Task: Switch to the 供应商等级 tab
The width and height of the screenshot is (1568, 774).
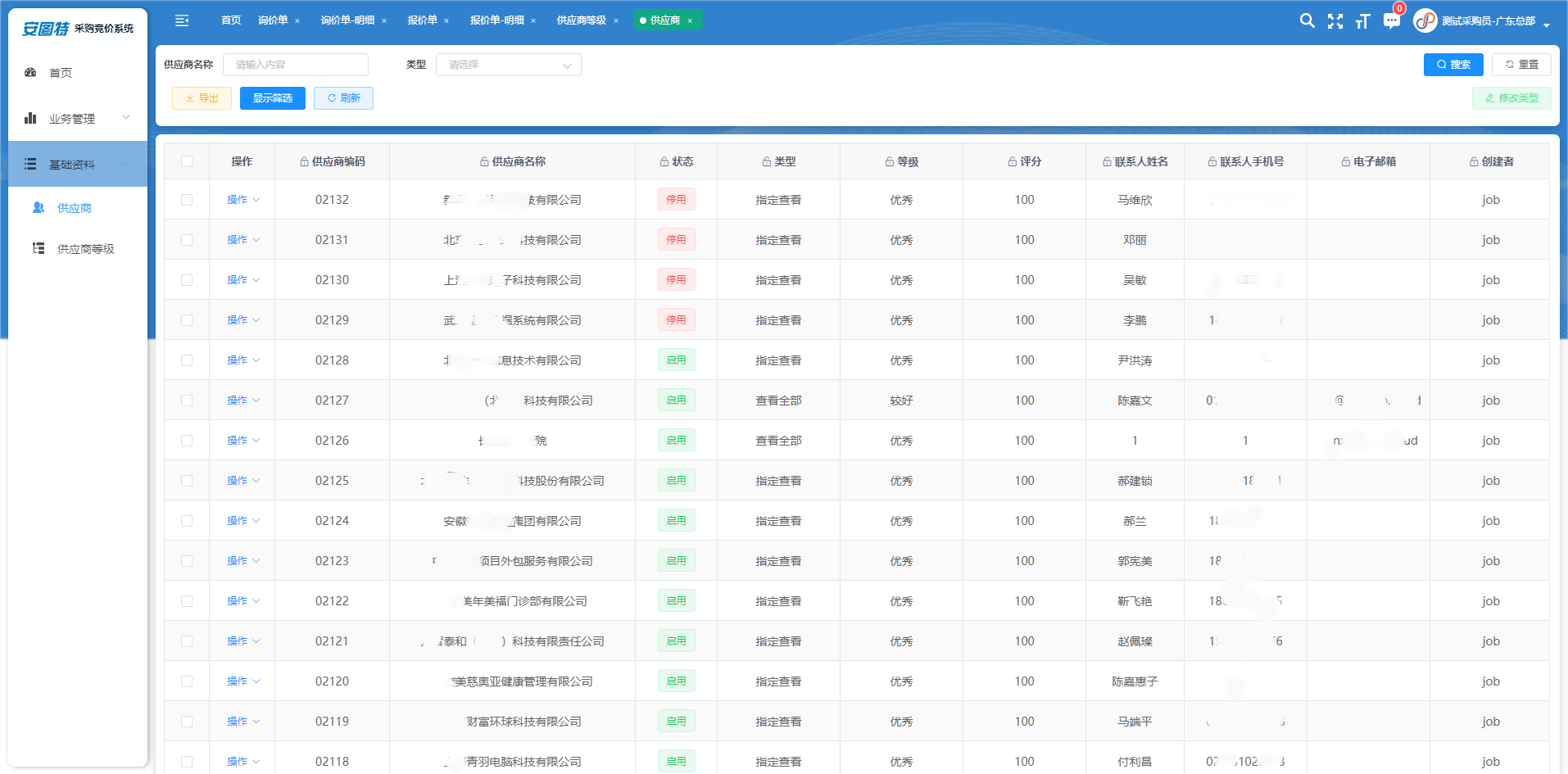Action: [581, 20]
